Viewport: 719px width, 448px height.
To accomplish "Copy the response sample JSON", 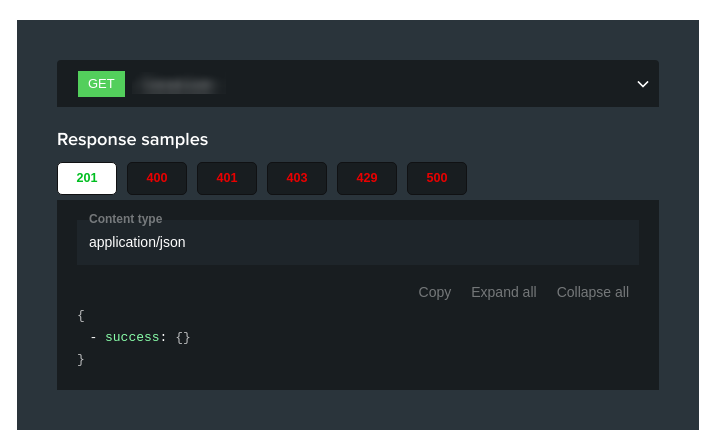I will 434,292.
